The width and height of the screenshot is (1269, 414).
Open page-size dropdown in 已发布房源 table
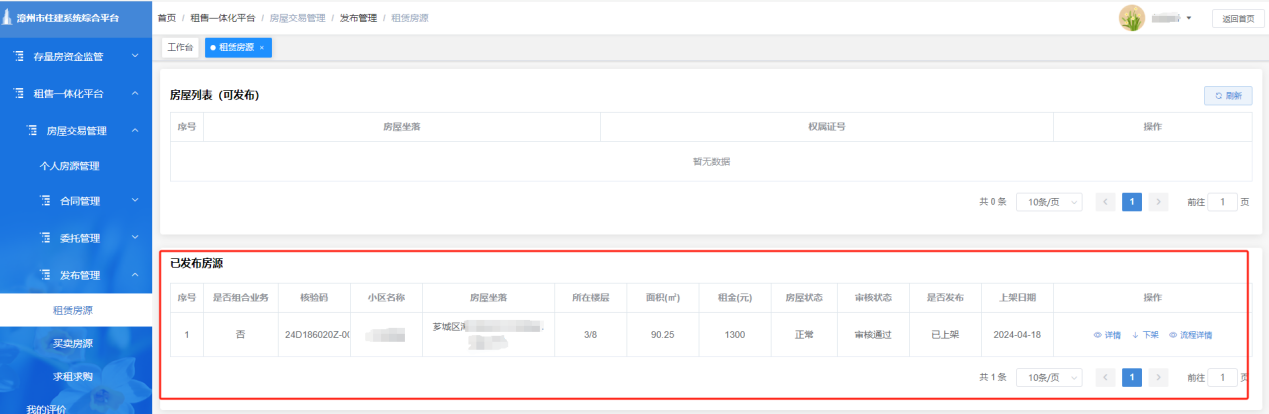coord(1049,378)
